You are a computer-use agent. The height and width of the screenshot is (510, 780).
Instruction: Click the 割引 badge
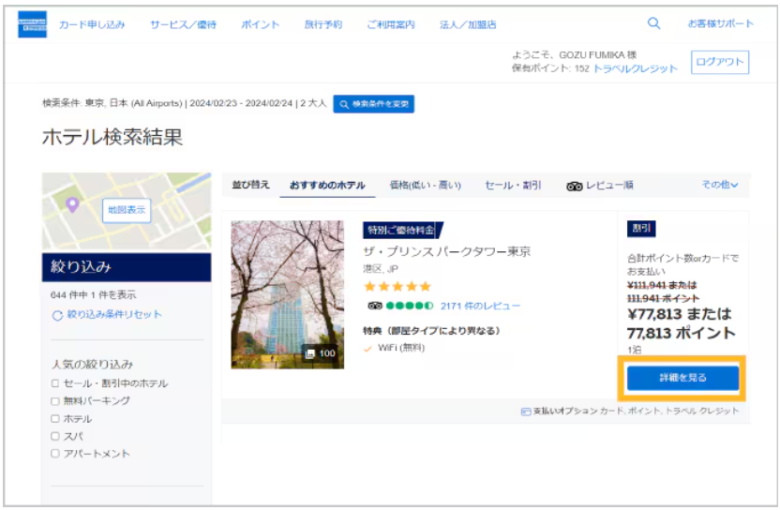[x=641, y=228]
